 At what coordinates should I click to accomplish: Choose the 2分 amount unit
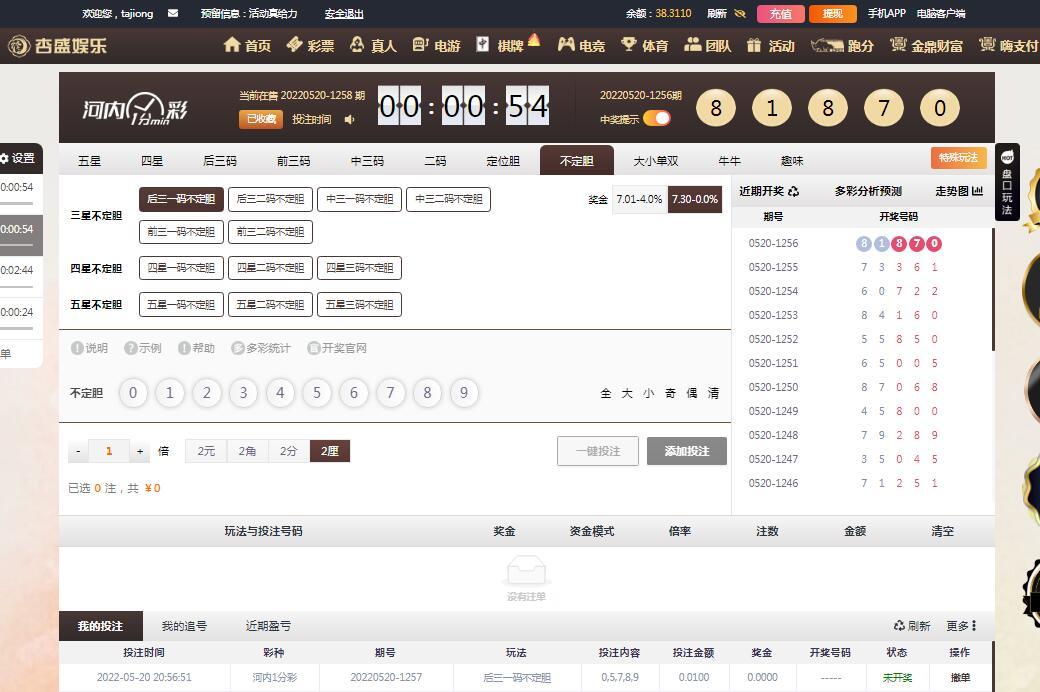(288, 450)
